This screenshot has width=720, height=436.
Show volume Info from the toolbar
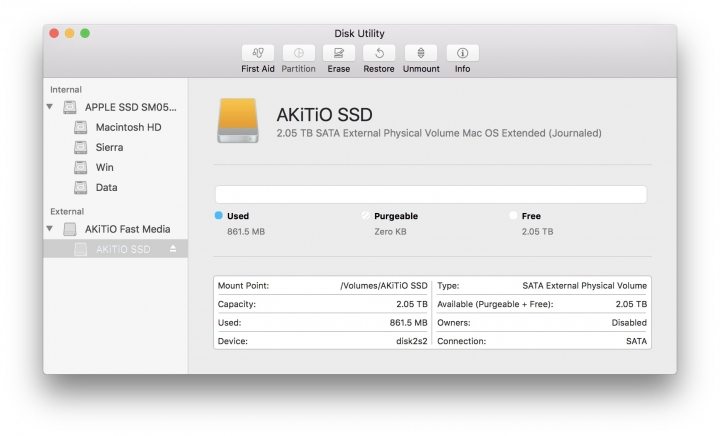tap(462, 53)
